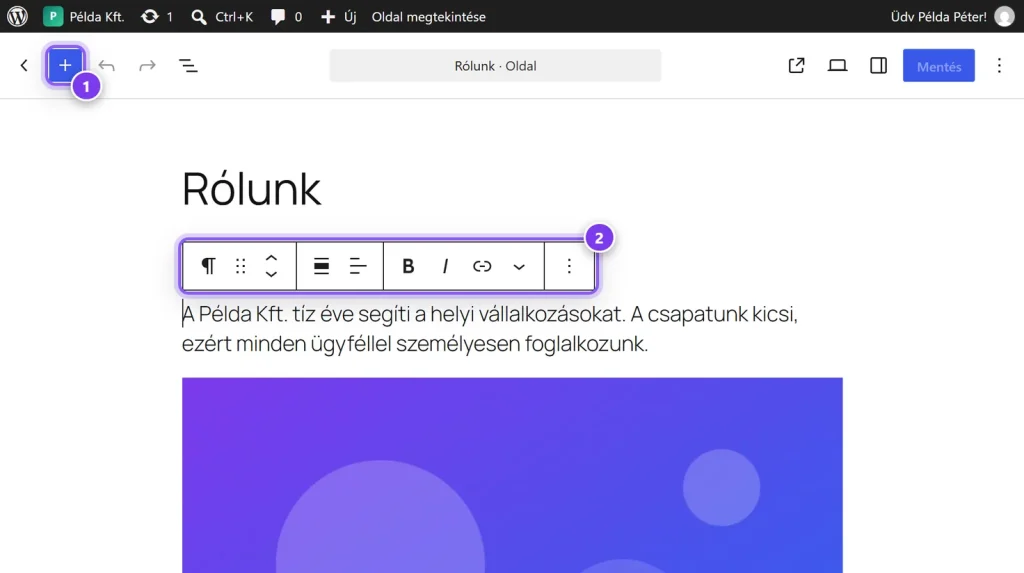Redo the last change
The image size is (1024, 573).
pyautogui.click(x=148, y=65)
